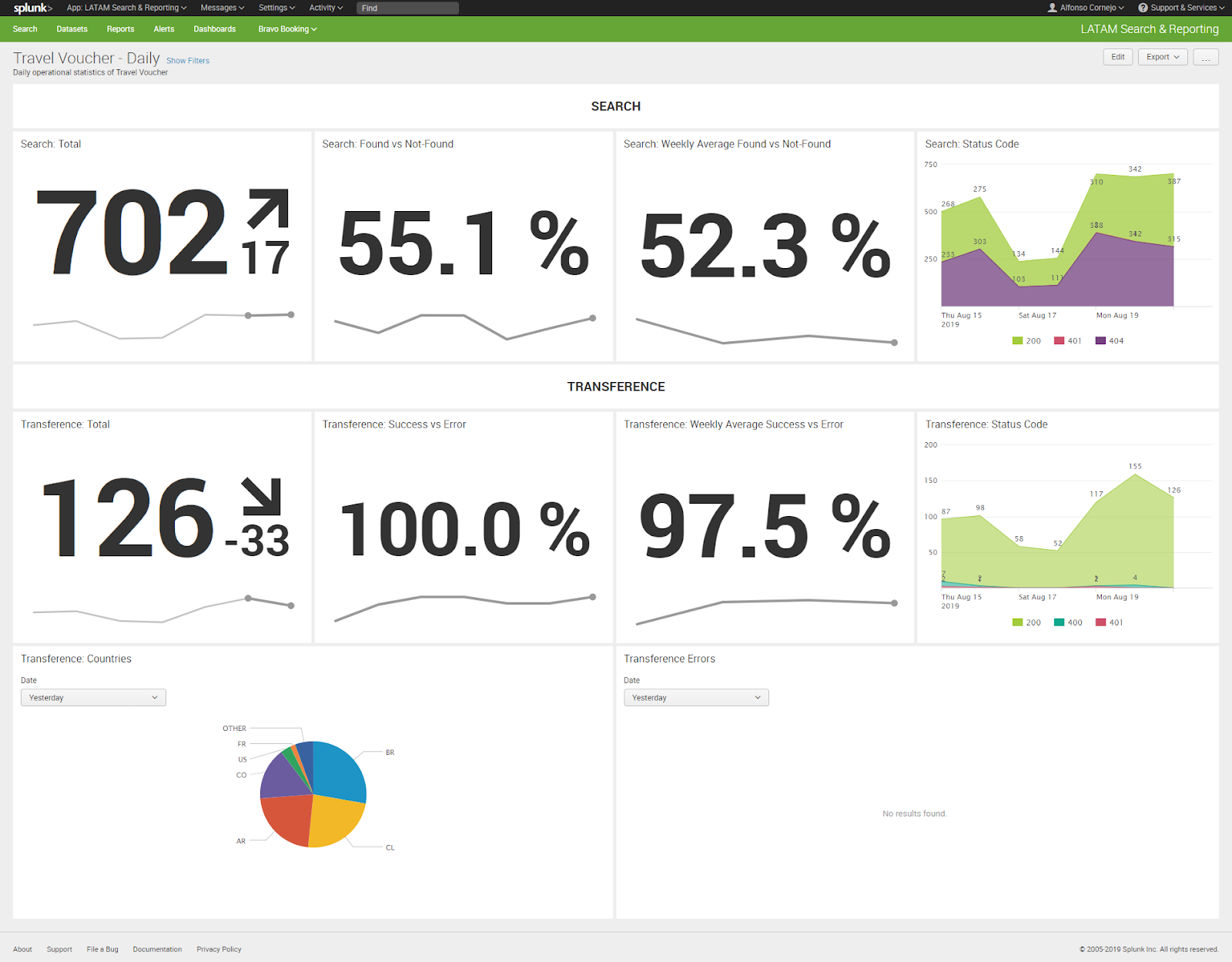Click the Find input field

coord(407,8)
